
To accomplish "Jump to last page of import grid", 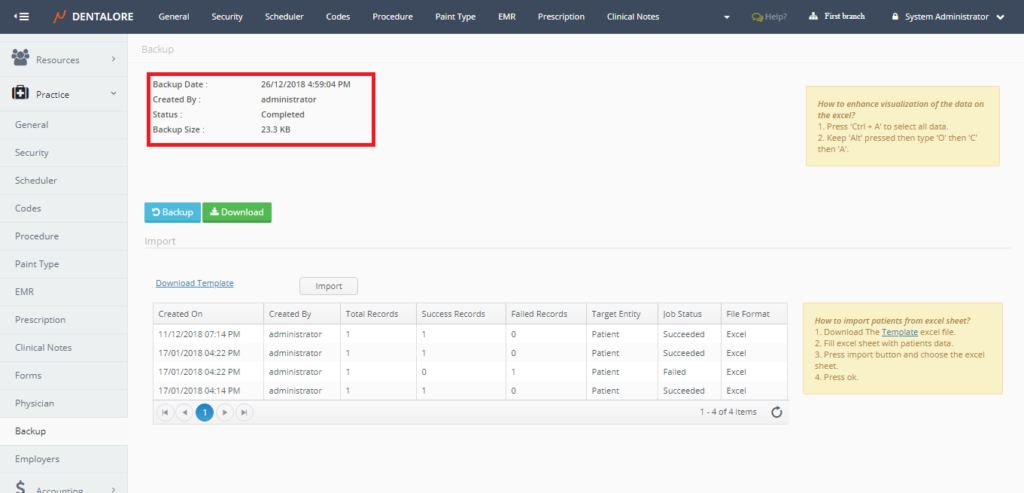I will click(244, 412).
